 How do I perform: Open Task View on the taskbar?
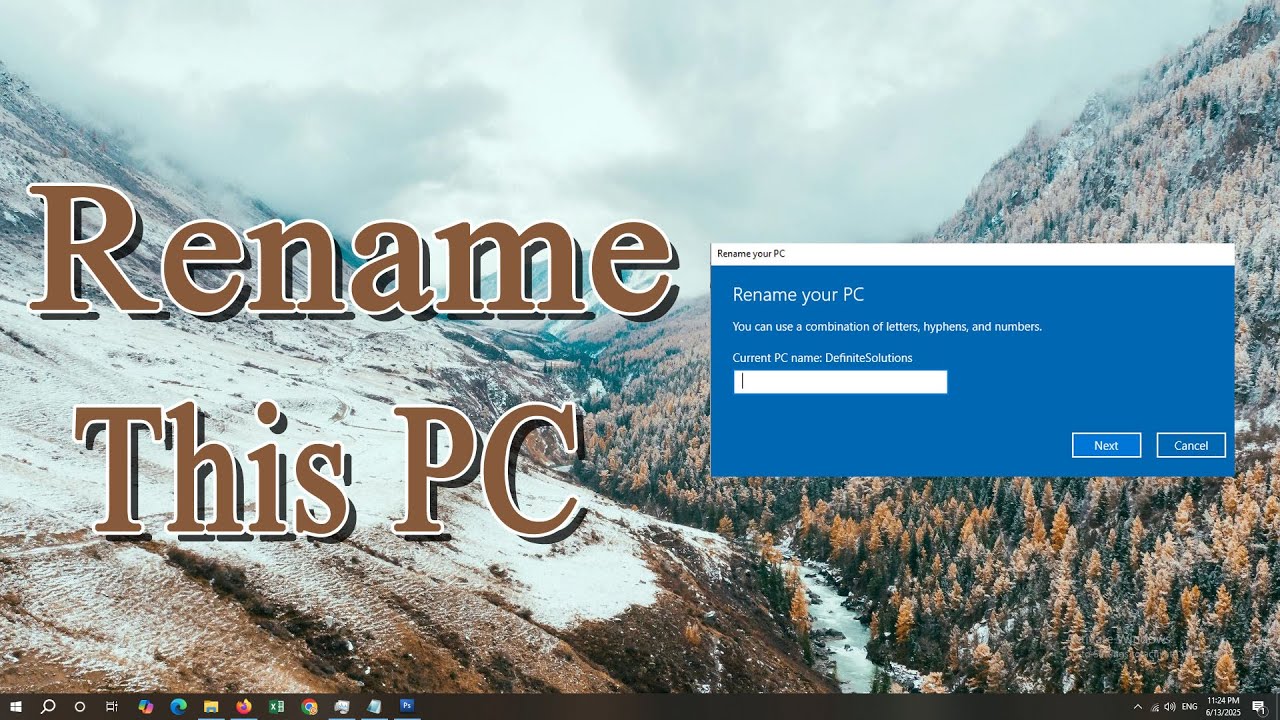[x=112, y=706]
